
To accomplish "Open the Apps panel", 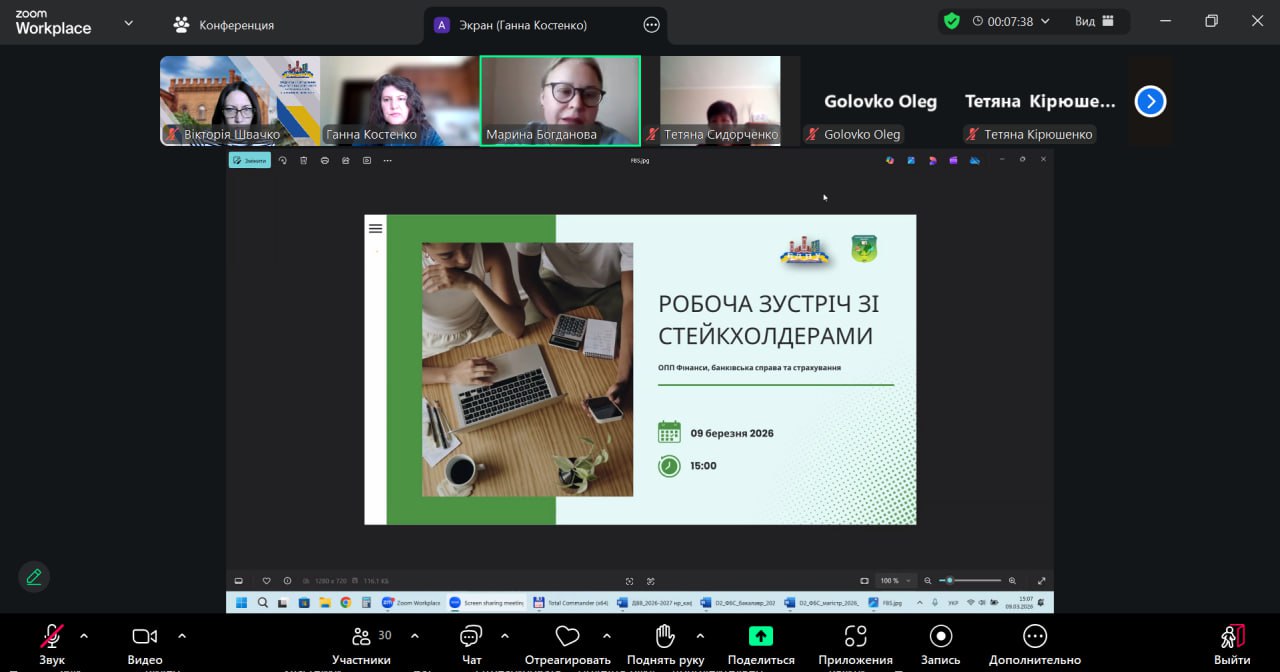I will point(855,637).
